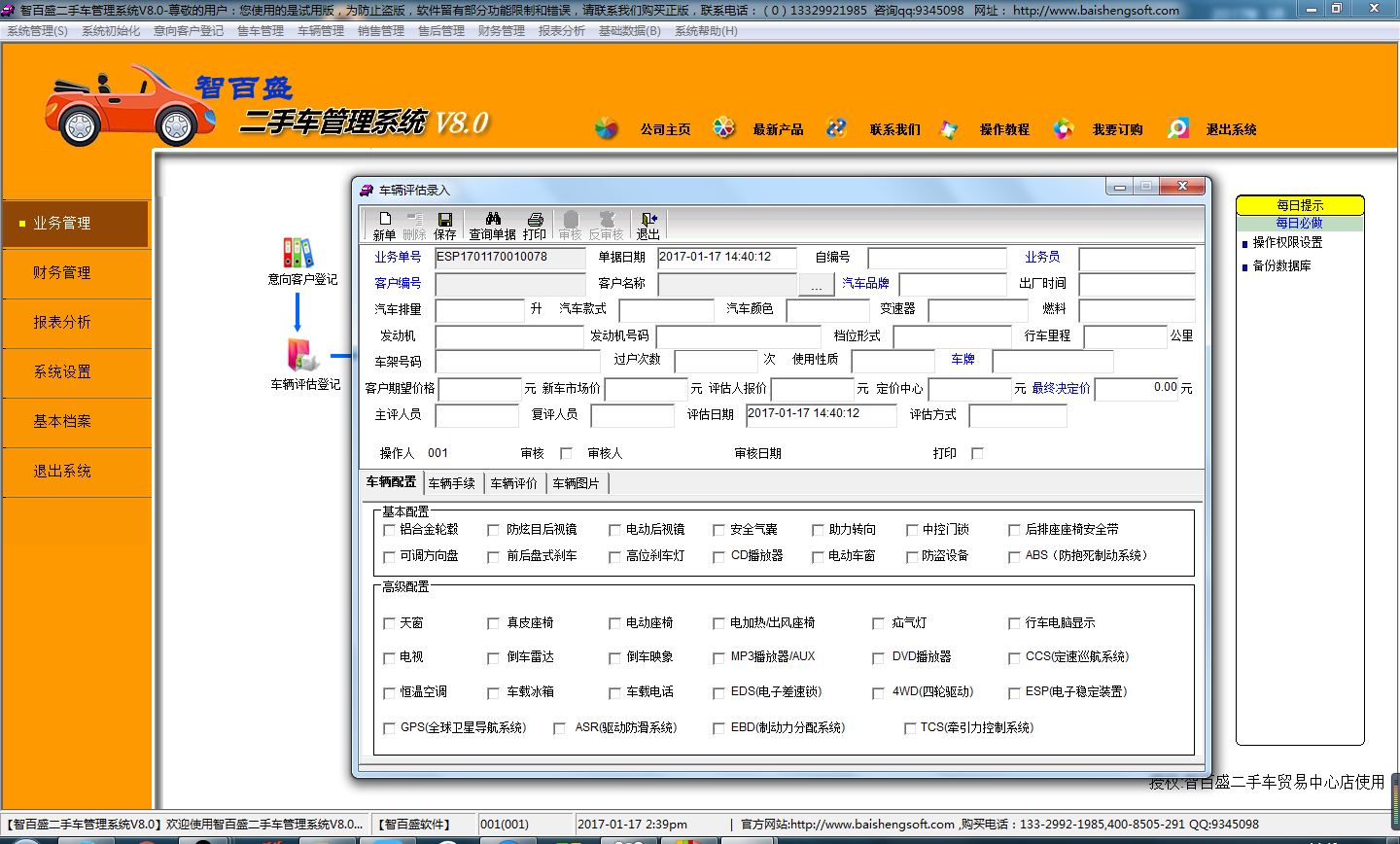Click the blue 汽车品牌 label link
1400x844 pixels.
(865, 283)
